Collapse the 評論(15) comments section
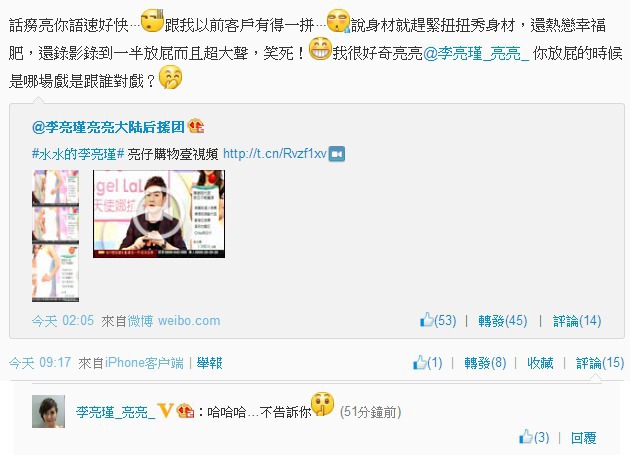Viewport: 630px width, 455px height. pyautogui.click(x=600, y=363)
